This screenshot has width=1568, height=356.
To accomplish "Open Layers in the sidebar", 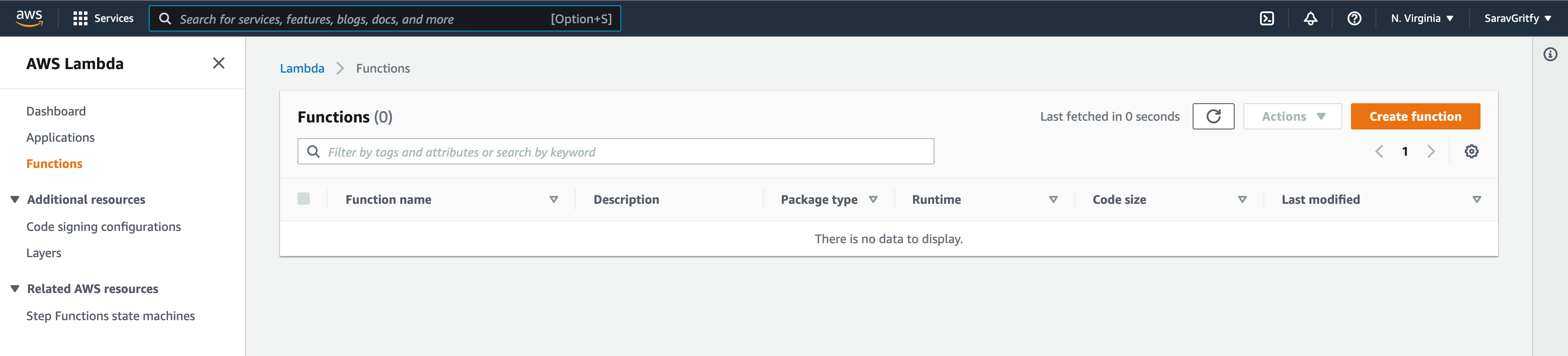I will click(44, 253).
